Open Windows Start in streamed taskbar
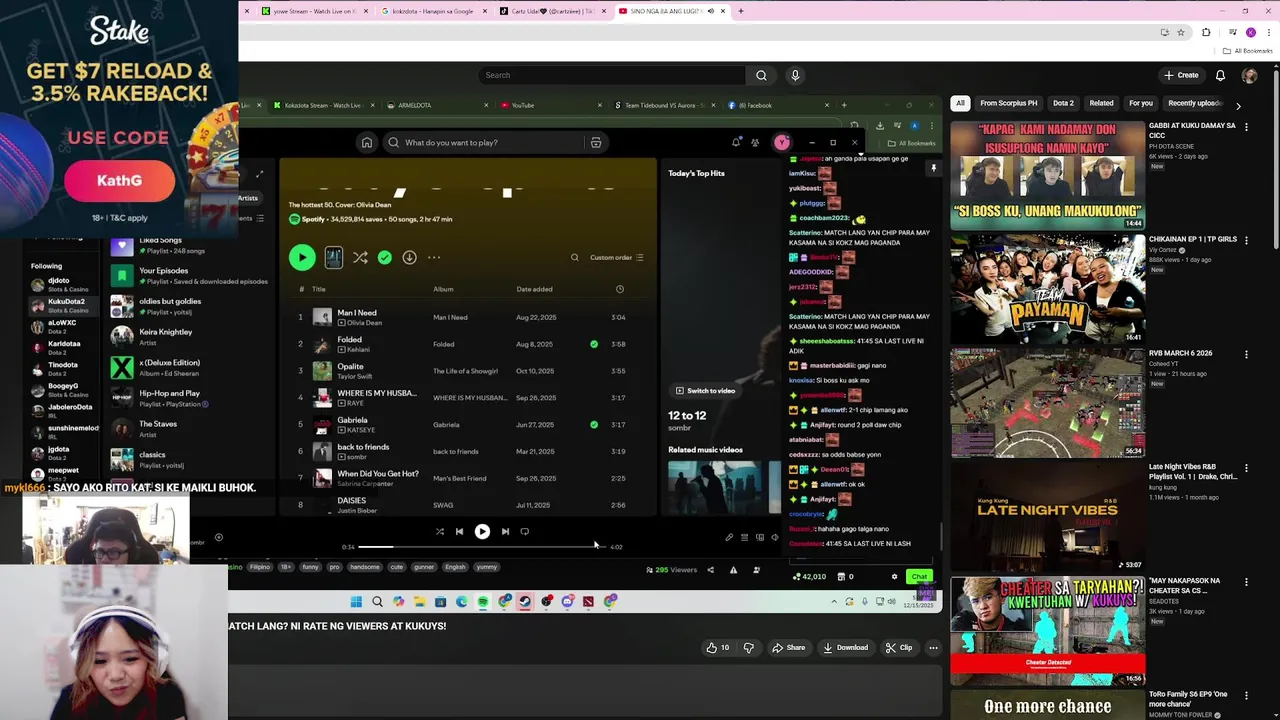The height and width of the screenshot is (720, 1280). coord(356,602)
